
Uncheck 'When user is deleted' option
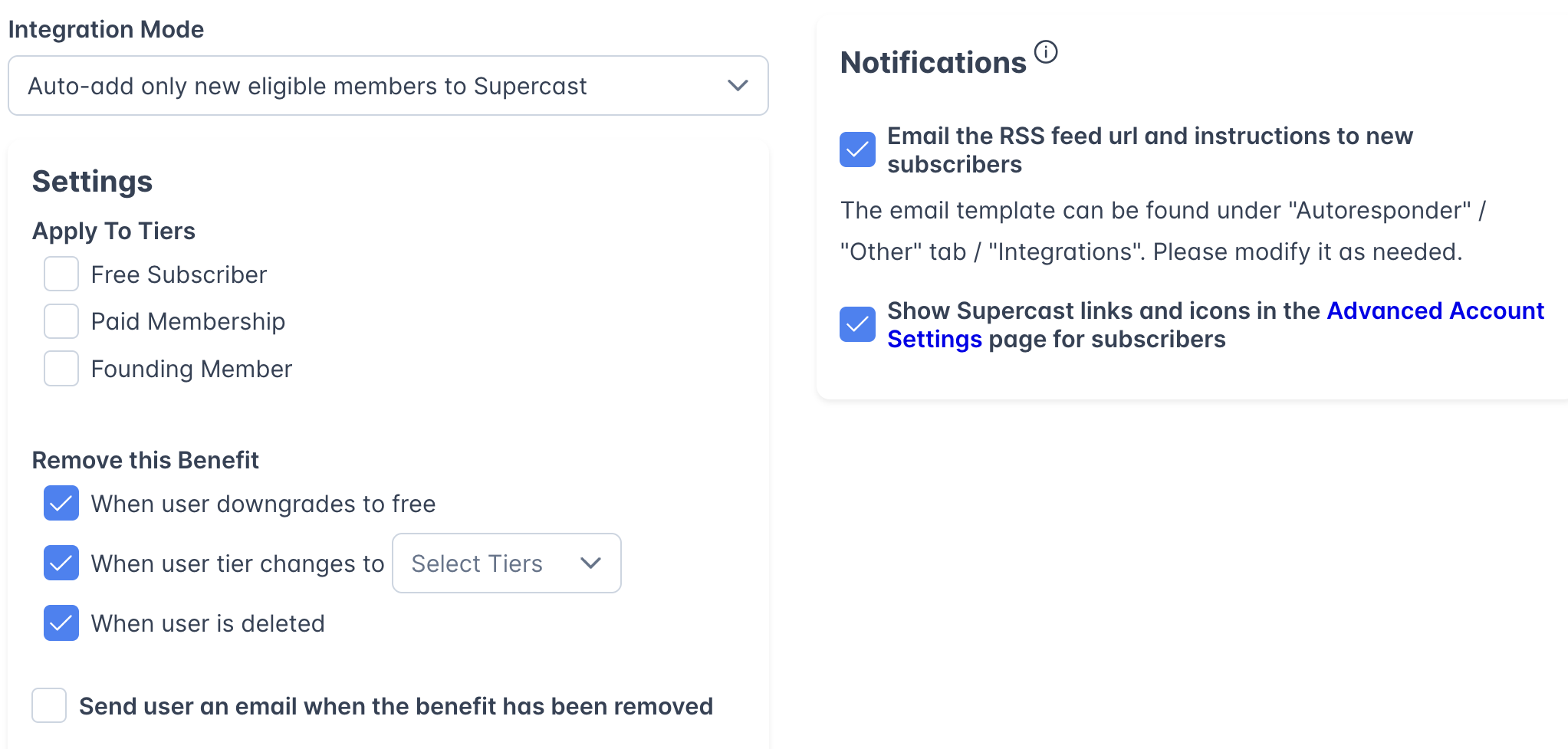pyautogui.click(x=61, y=623)
